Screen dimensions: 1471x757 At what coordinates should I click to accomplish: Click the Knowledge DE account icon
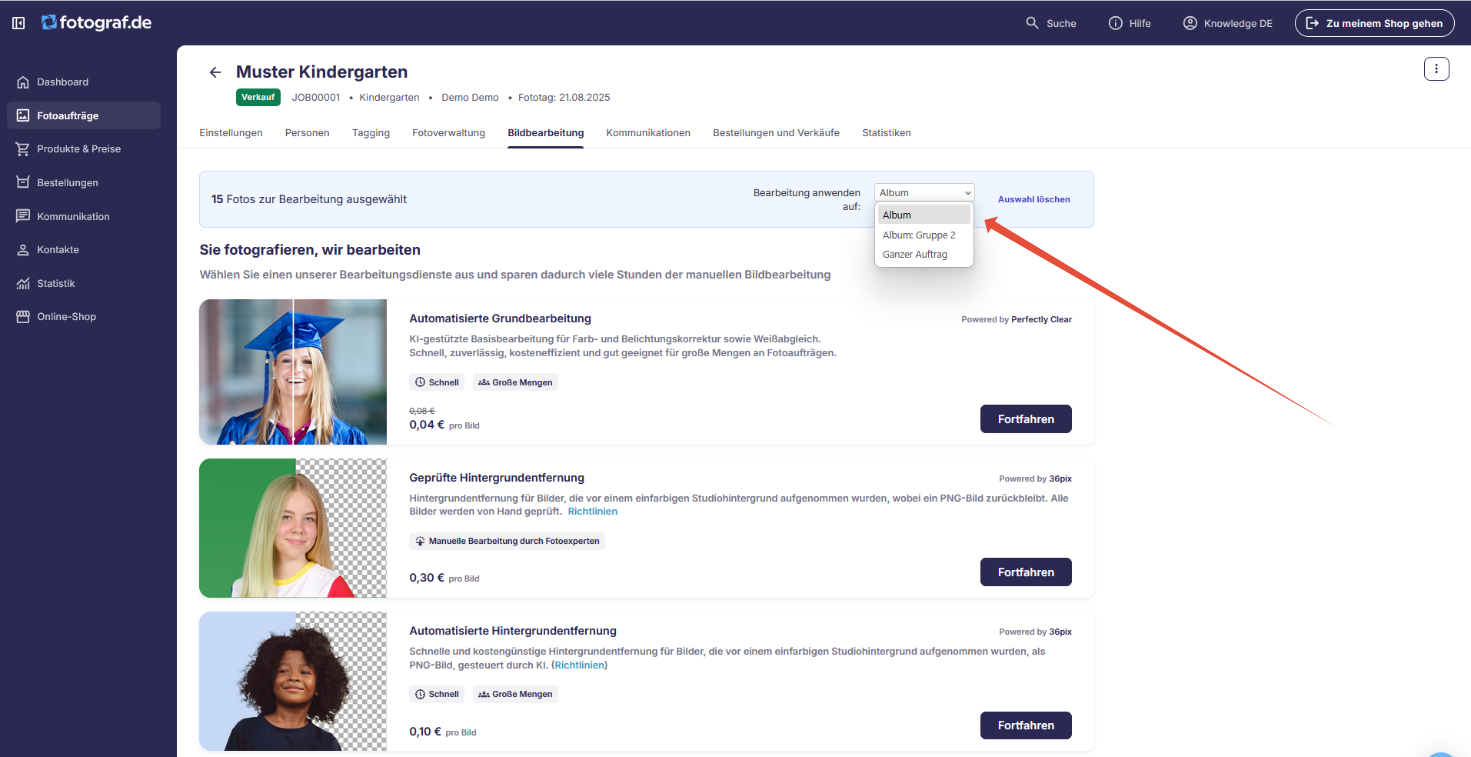point(1190,23)
